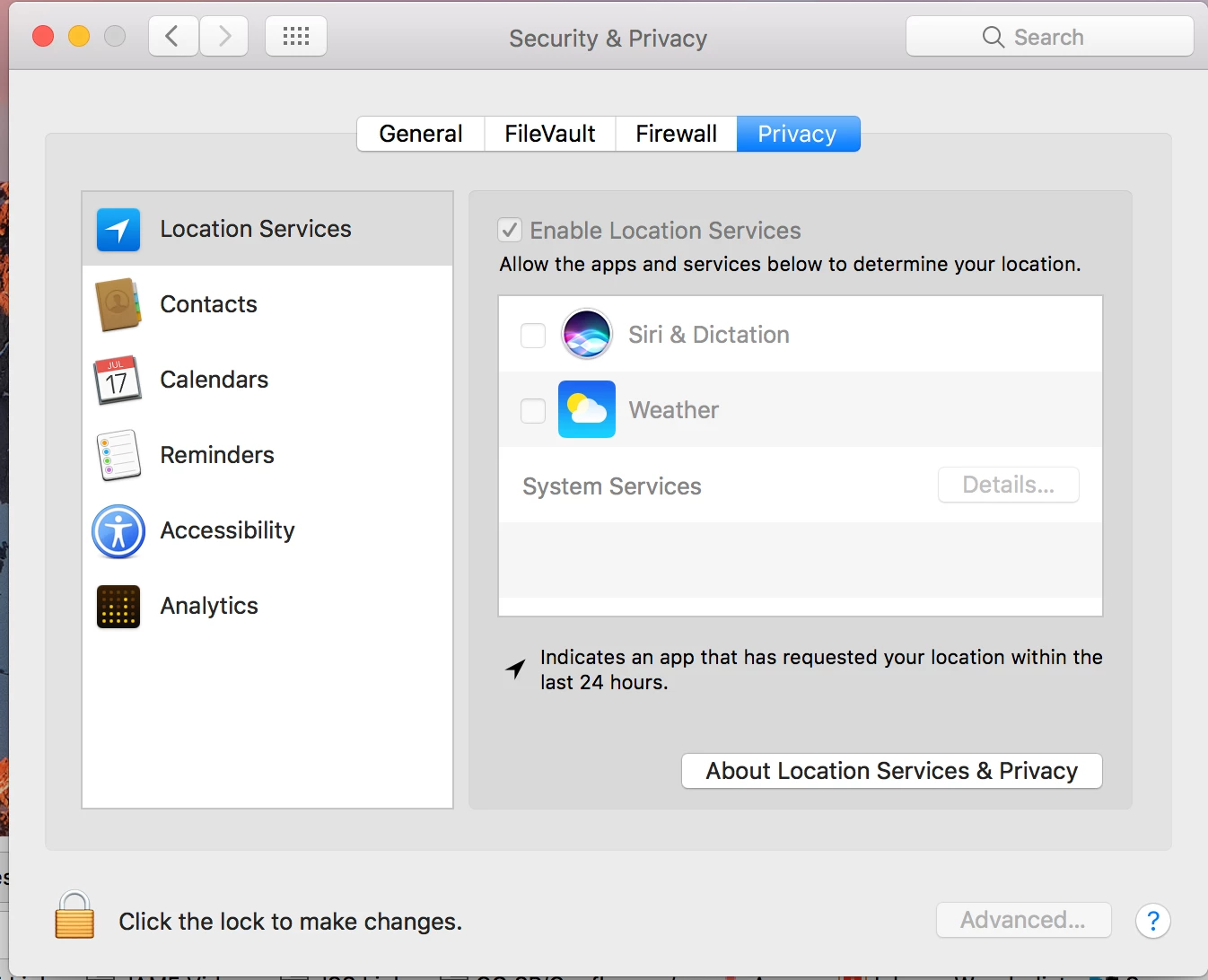Screen dimensions: 1208x980
Task: Switch to the Firewall tab
Action: point(676,134)
